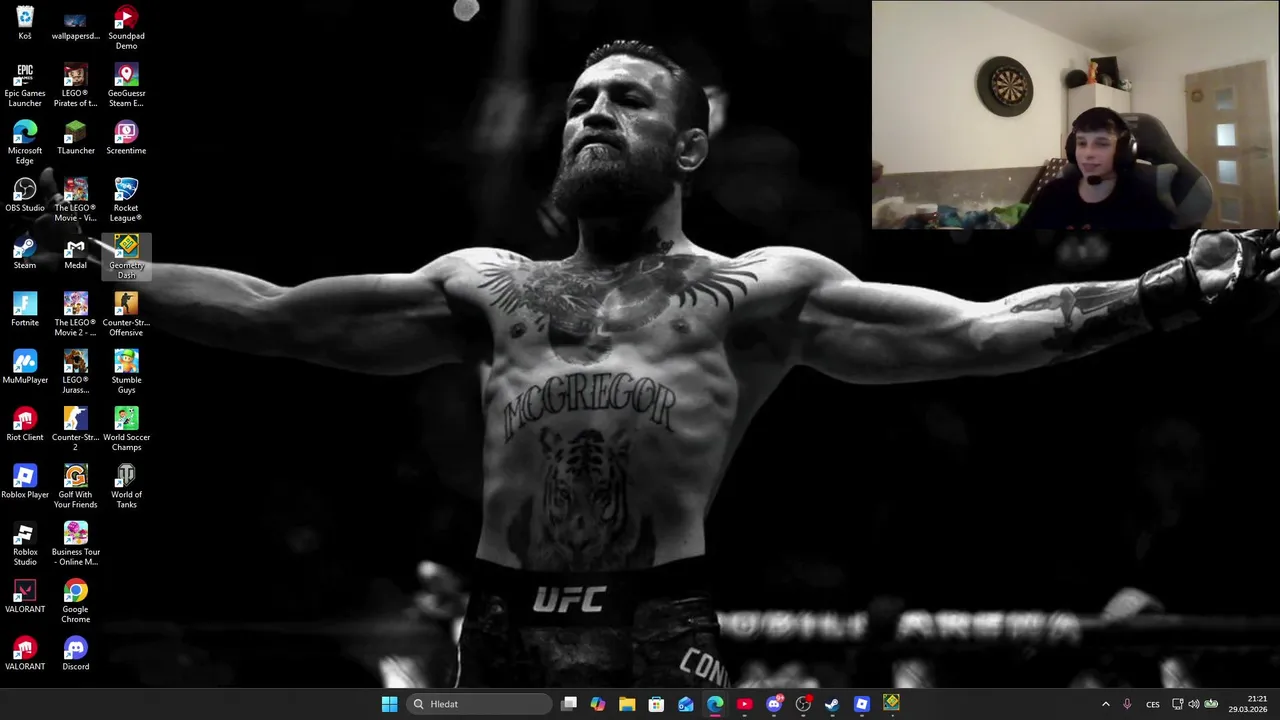Select the Steam desktop shortcut
Image resolution: width=1280 pixels, height=720 pixels.
point(25,253)
